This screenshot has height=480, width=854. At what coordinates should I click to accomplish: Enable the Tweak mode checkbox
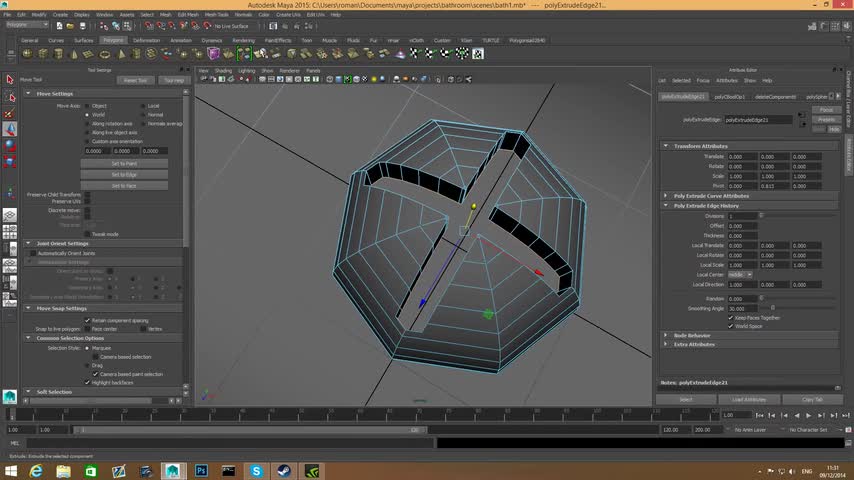tap(87, 234)
